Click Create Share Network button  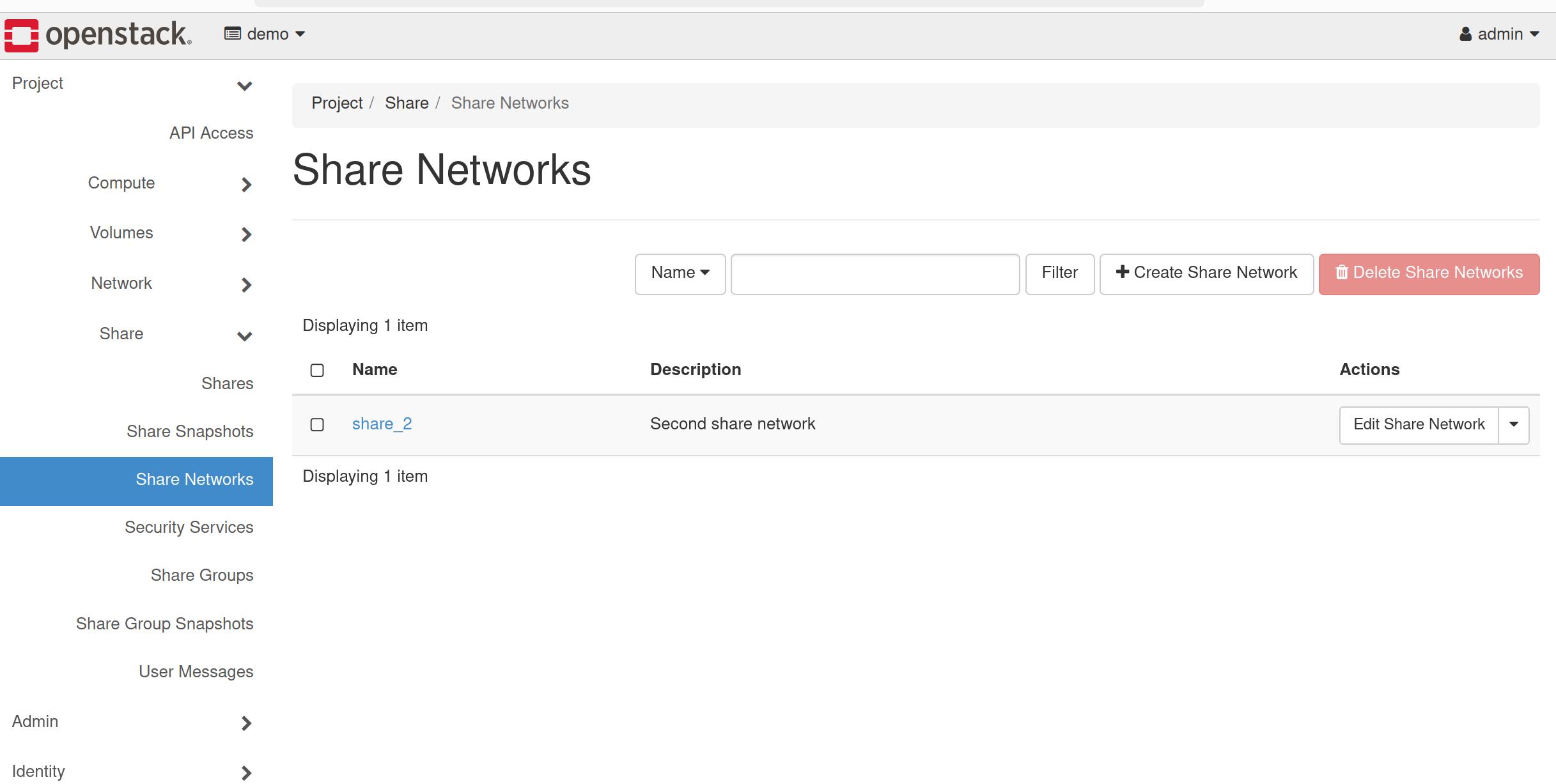pyautogui.click(x=1206, y=273)
